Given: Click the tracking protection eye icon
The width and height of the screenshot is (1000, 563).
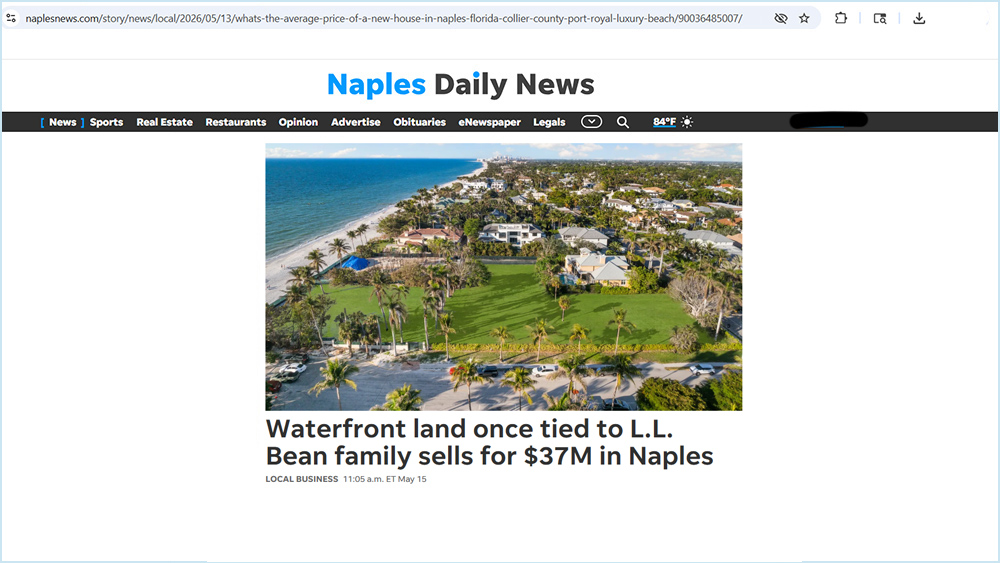Looking at the screenshot, I should (x=781, y=18).
